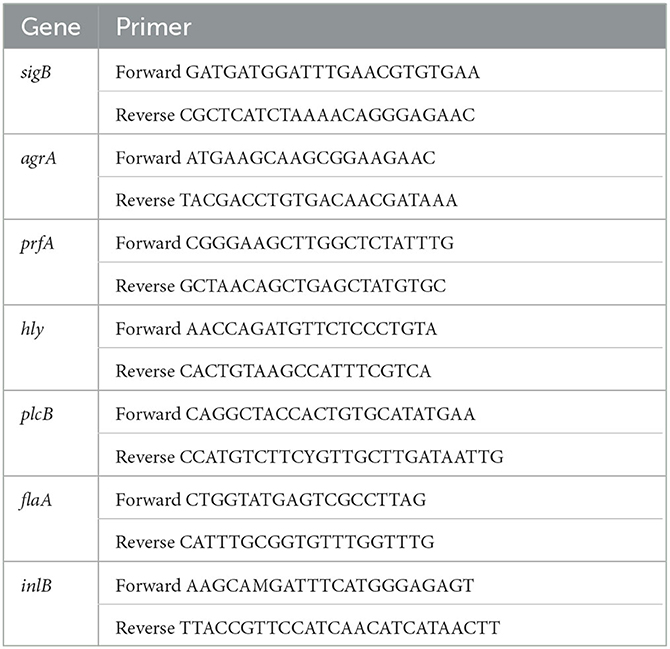This screenshot has height=649, width=670.
Task: Click agrA reverse primer TACGACCTGTGACAACGATAAA
Action: point(318,200)
